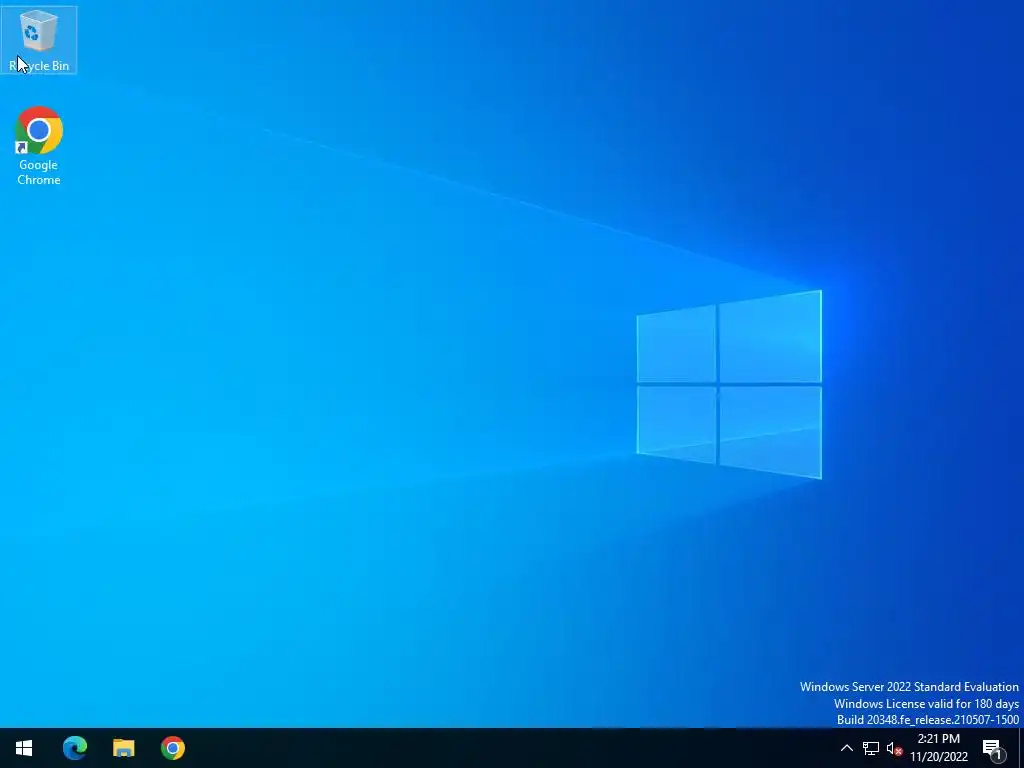The image size is (1024, 768).
Task: Select the Google Chrome desktop shortcut
Action: click(x=39, y=146)
